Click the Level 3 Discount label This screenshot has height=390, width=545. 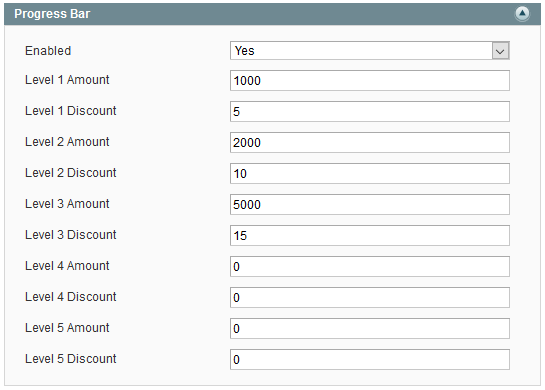tap(71, 235)
